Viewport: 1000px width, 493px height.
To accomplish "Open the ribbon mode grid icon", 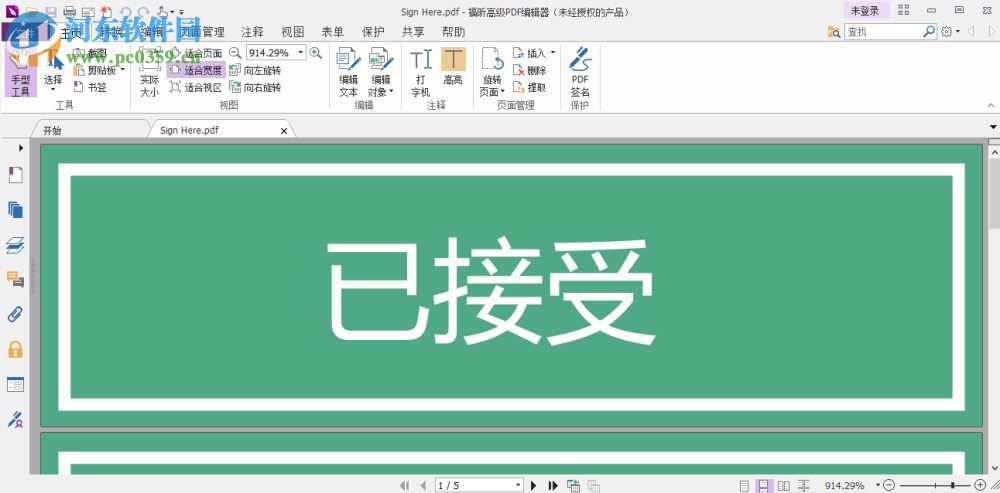I will [904, 10].
